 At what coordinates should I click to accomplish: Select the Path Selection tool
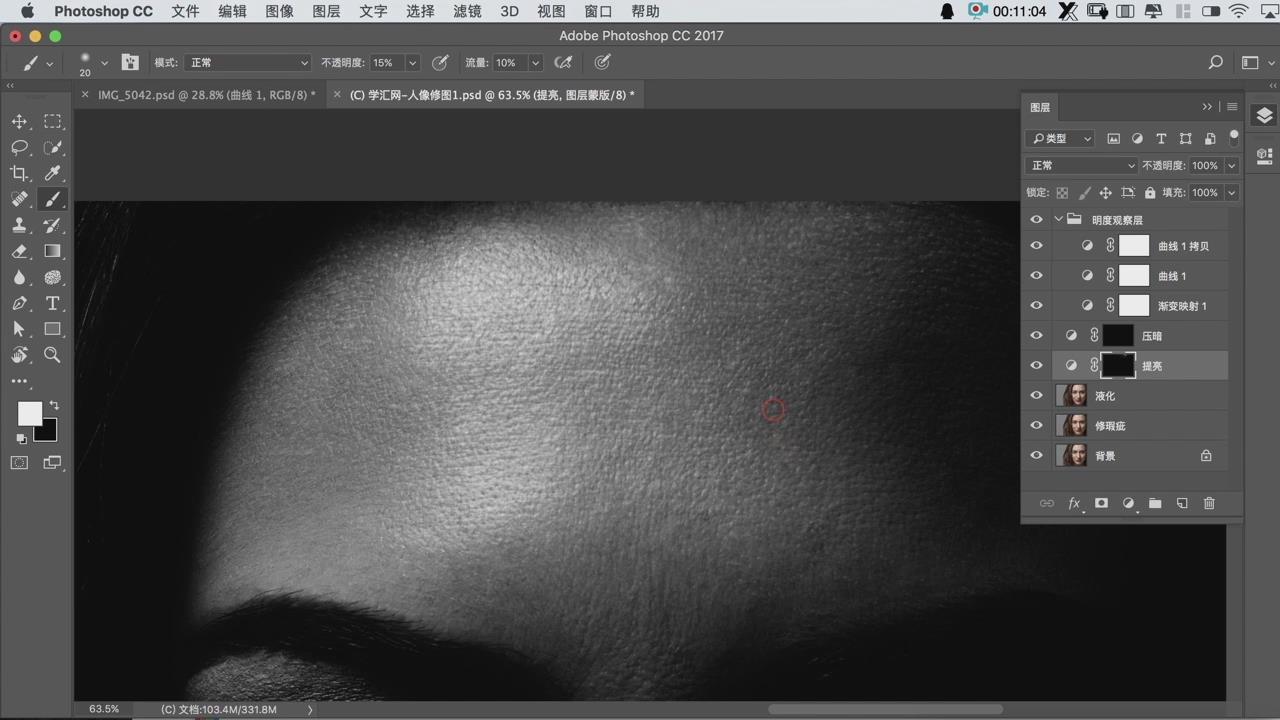tap(19, 329)
